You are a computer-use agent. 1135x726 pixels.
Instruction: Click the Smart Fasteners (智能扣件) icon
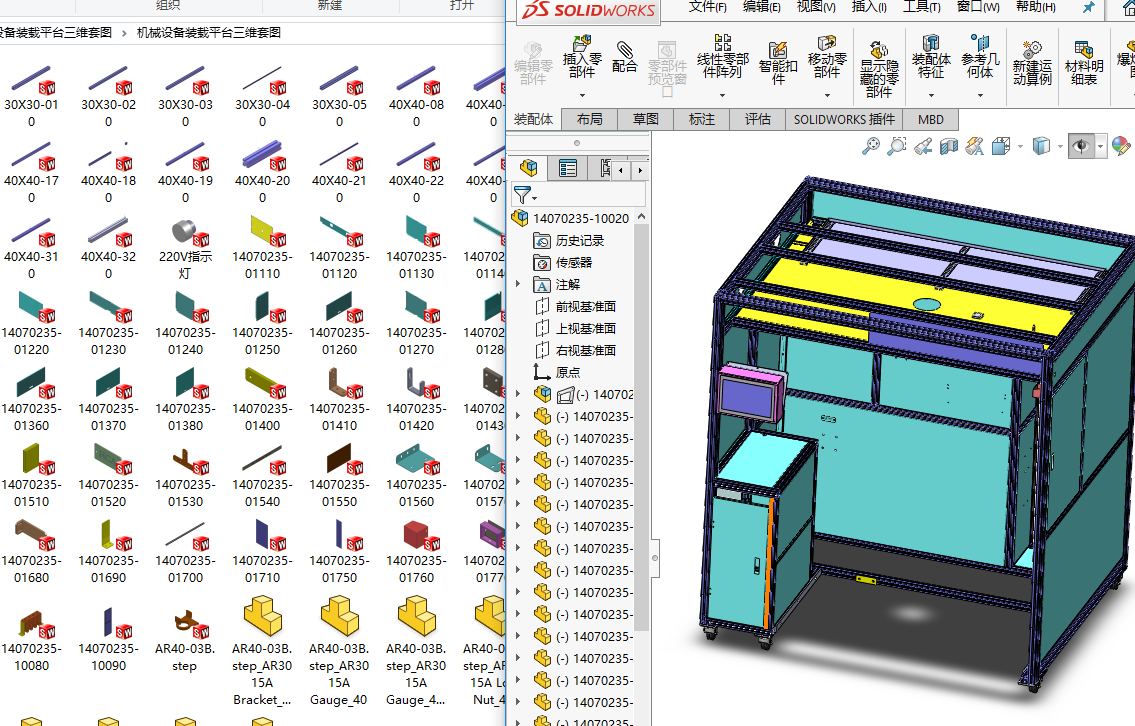click(x=778, y=58)
